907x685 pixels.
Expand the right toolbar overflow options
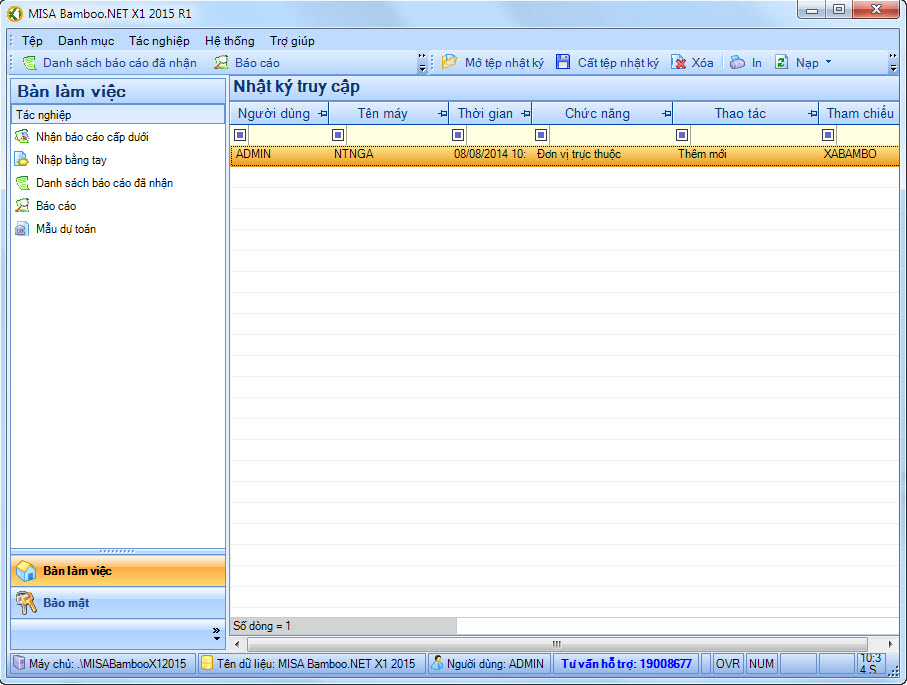[x=893, y=62]
